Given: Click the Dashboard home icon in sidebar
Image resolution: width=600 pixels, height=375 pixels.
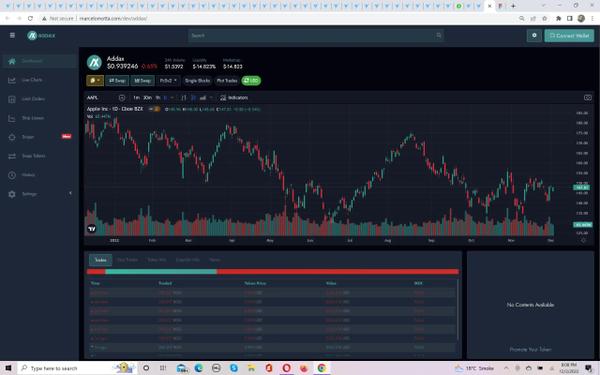Looking at the screenshot, I should (12, 61).
